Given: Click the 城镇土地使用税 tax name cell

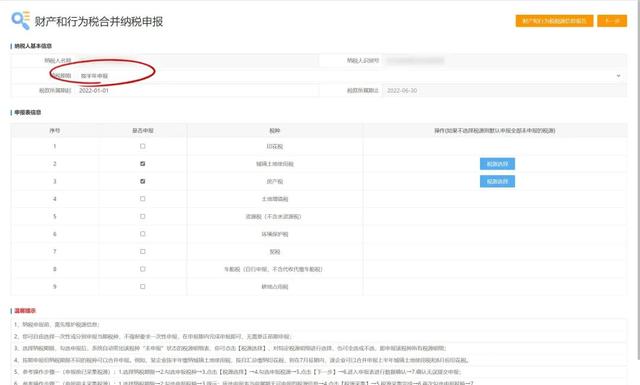Looking at the screenshot, I should click(x=275, y=164).
